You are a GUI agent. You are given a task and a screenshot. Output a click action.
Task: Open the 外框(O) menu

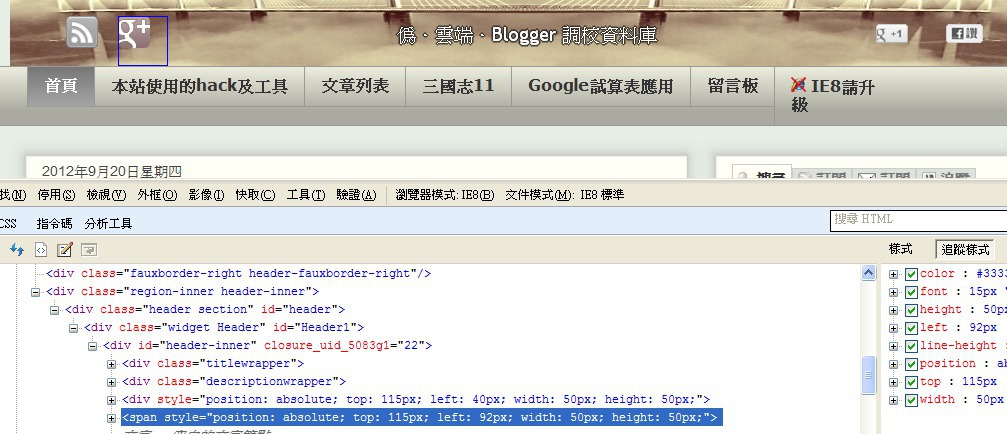157,195
